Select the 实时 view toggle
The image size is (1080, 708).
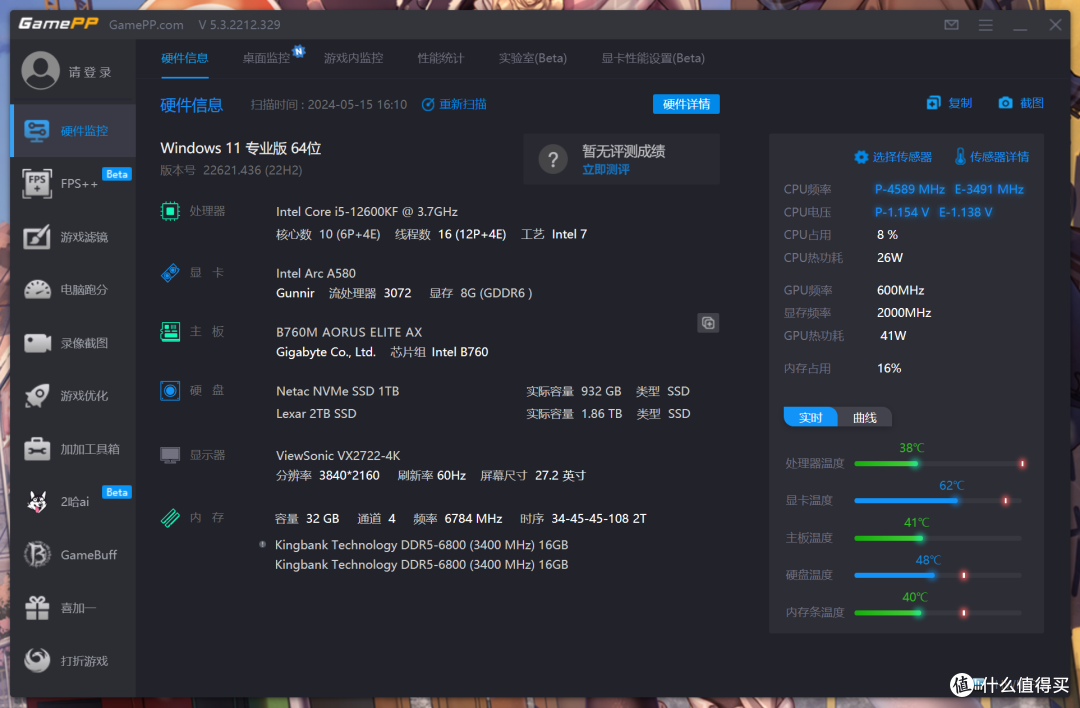click(811, 417)
